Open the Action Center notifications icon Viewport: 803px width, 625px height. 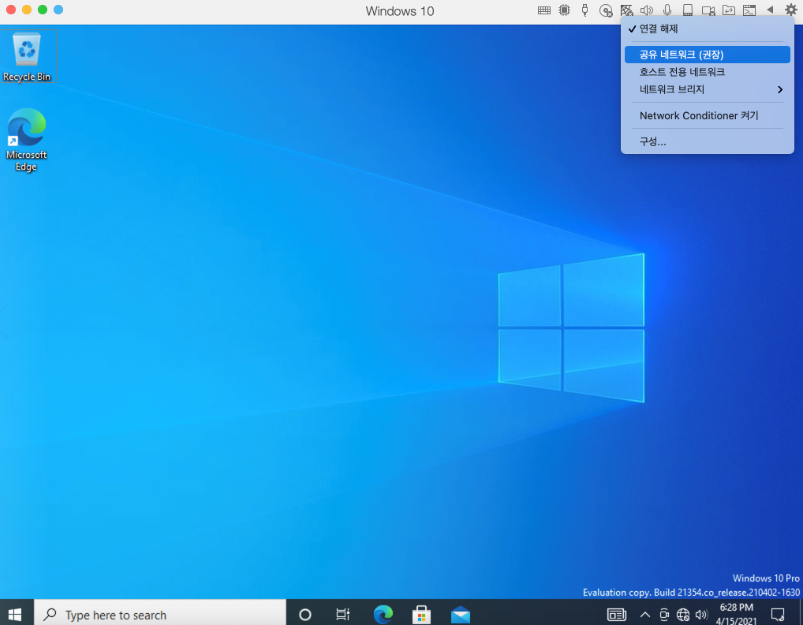(778, 614)
